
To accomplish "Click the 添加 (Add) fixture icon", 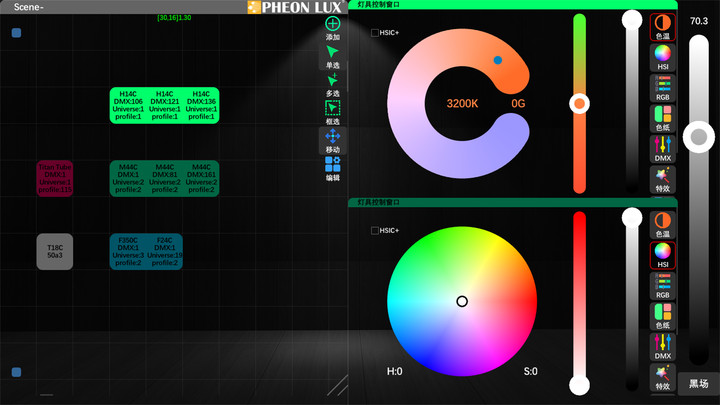I will pyautogui.click(x=333, y=24).
